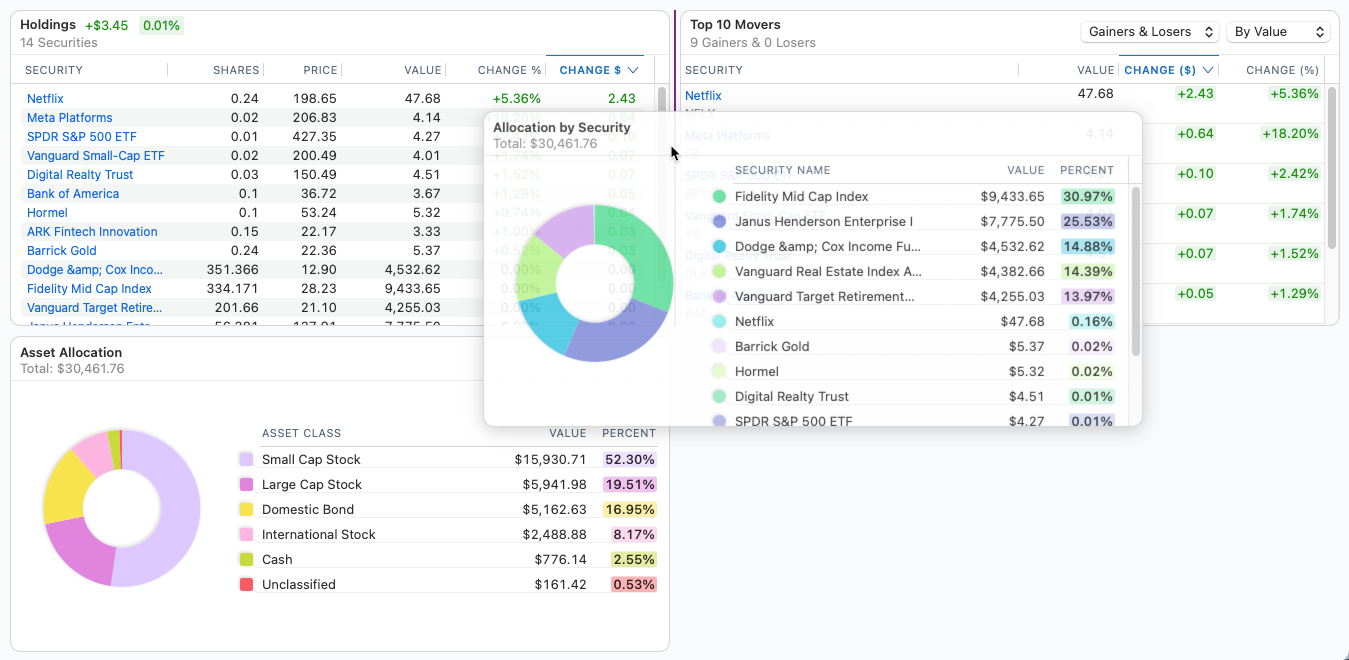Click the Janus Henderson Enterprise color dot

[719, 222]
